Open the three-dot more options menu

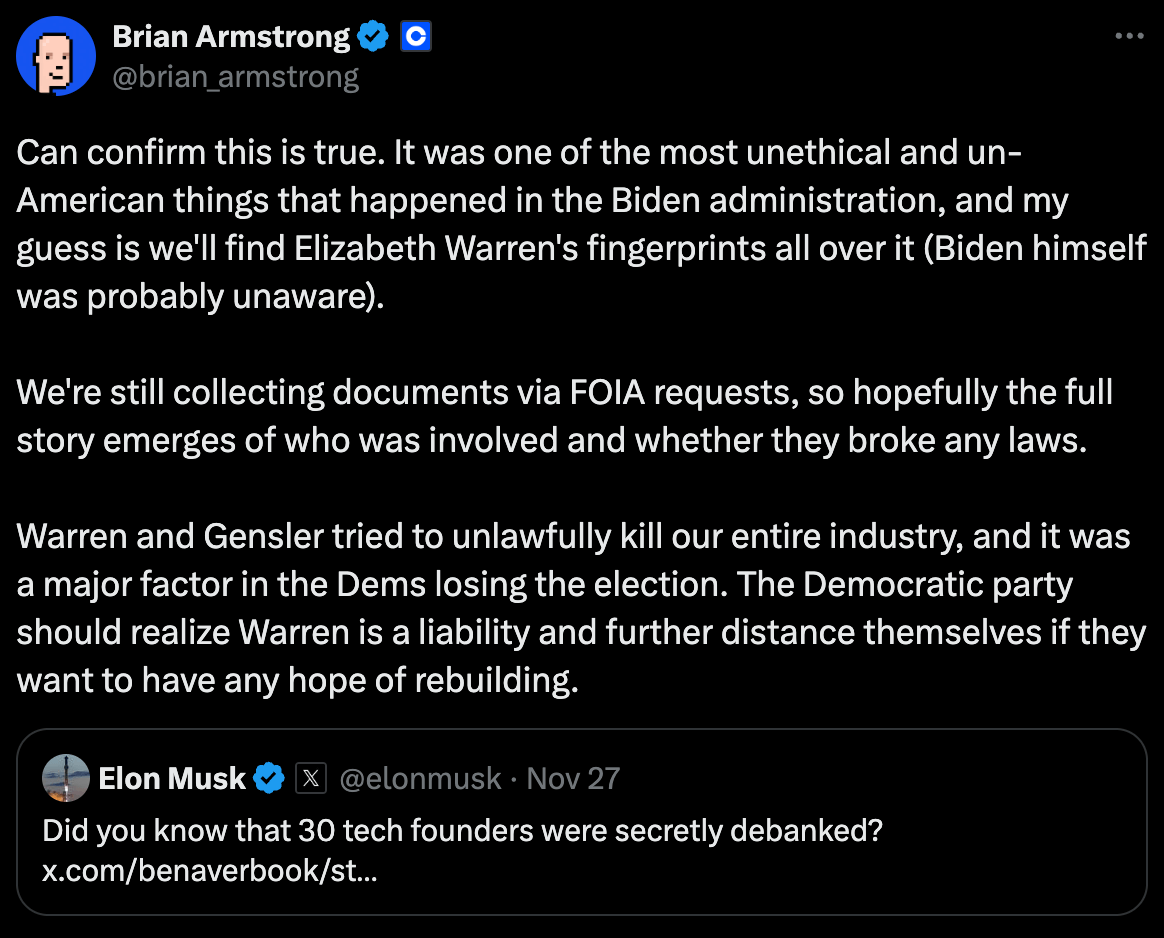pyautogui.click(x=1128, y=37)
